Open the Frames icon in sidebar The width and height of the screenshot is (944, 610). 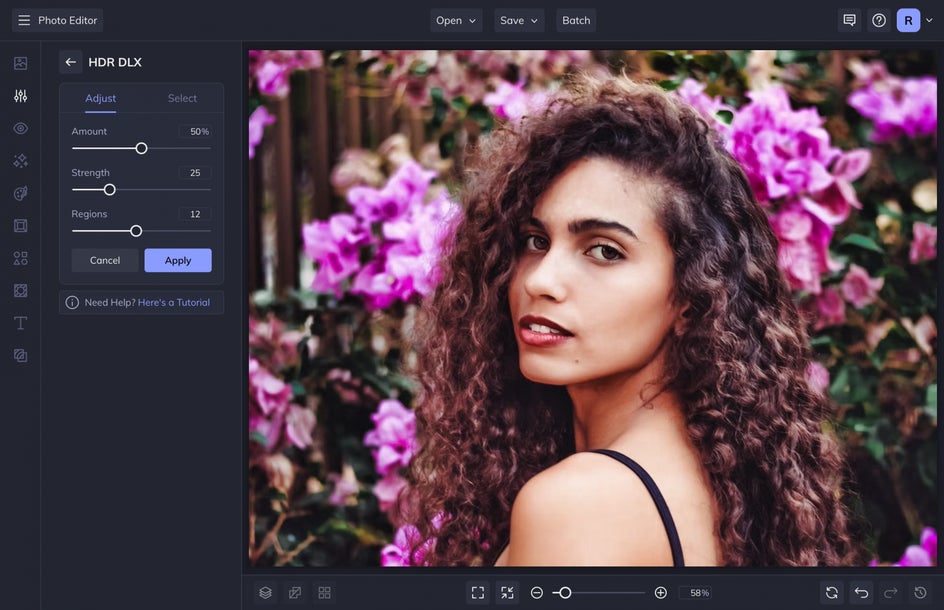point(20,226)
